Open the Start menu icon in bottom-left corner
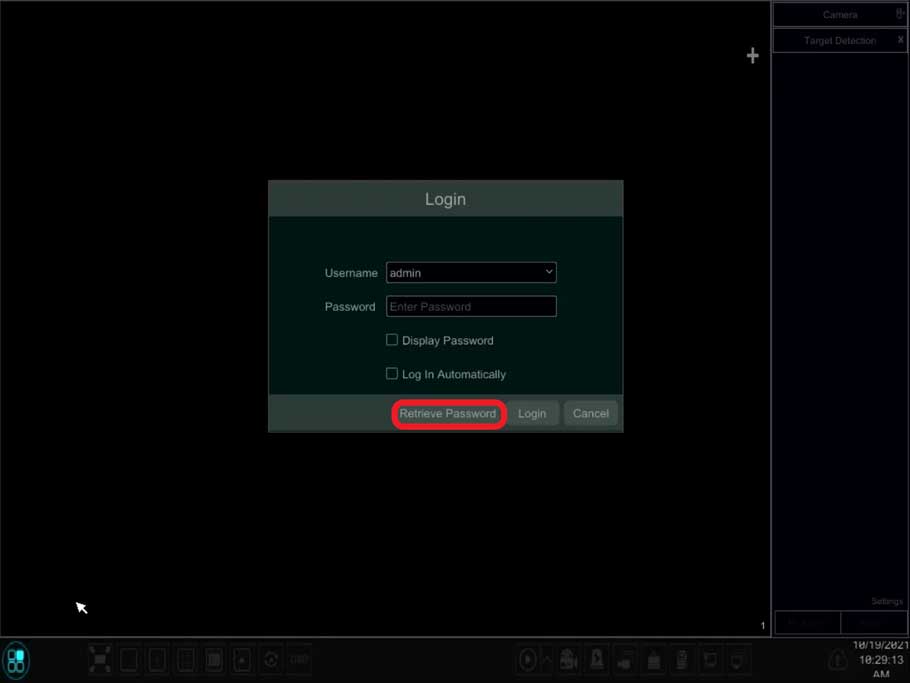The width and height of the screenshot is (910, 683). click(x=16, y=660)
